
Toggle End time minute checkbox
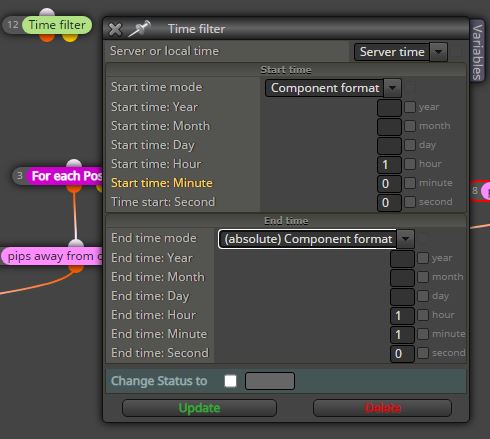423,334
